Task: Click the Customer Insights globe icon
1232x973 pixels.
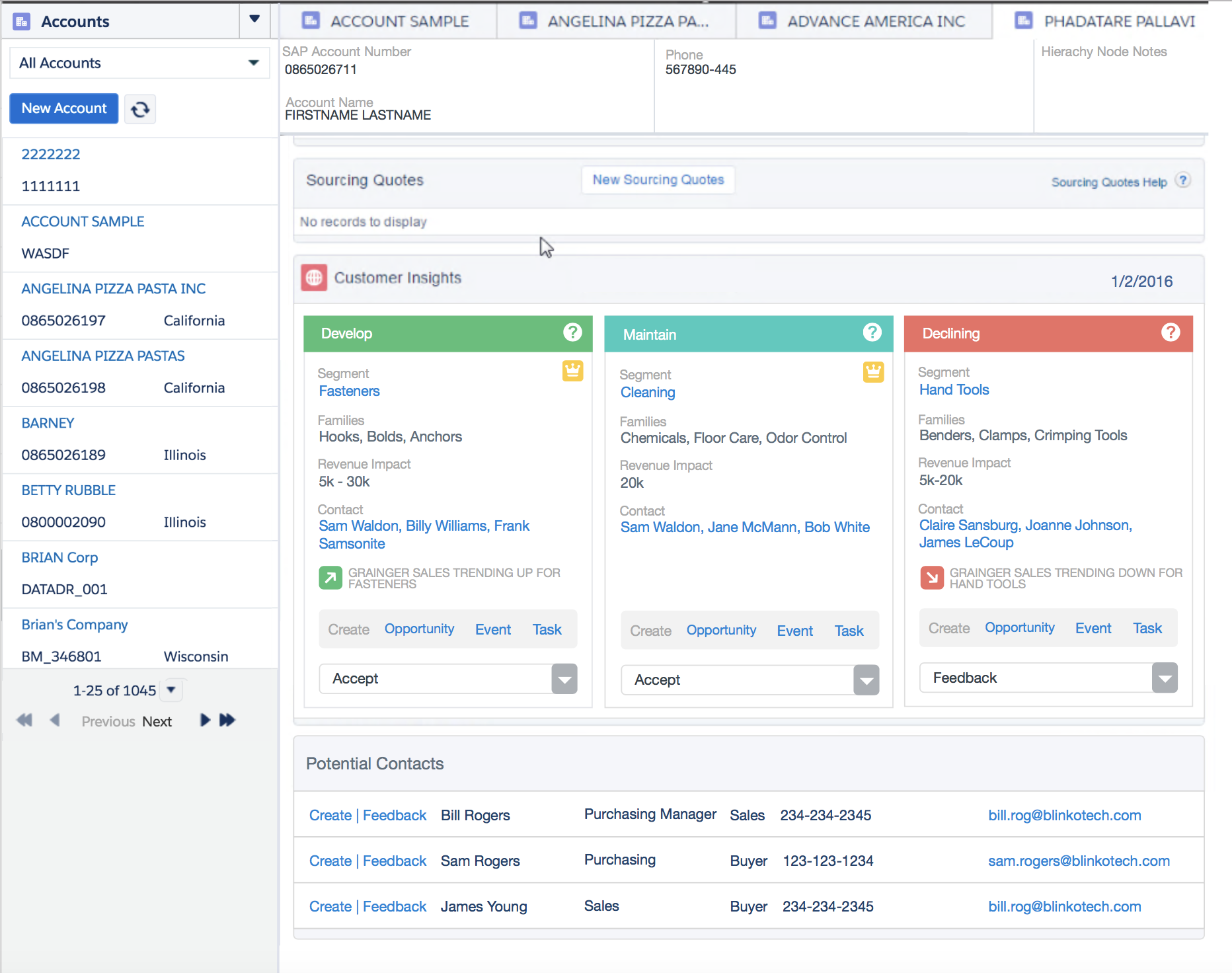Action: coord(314,278)
